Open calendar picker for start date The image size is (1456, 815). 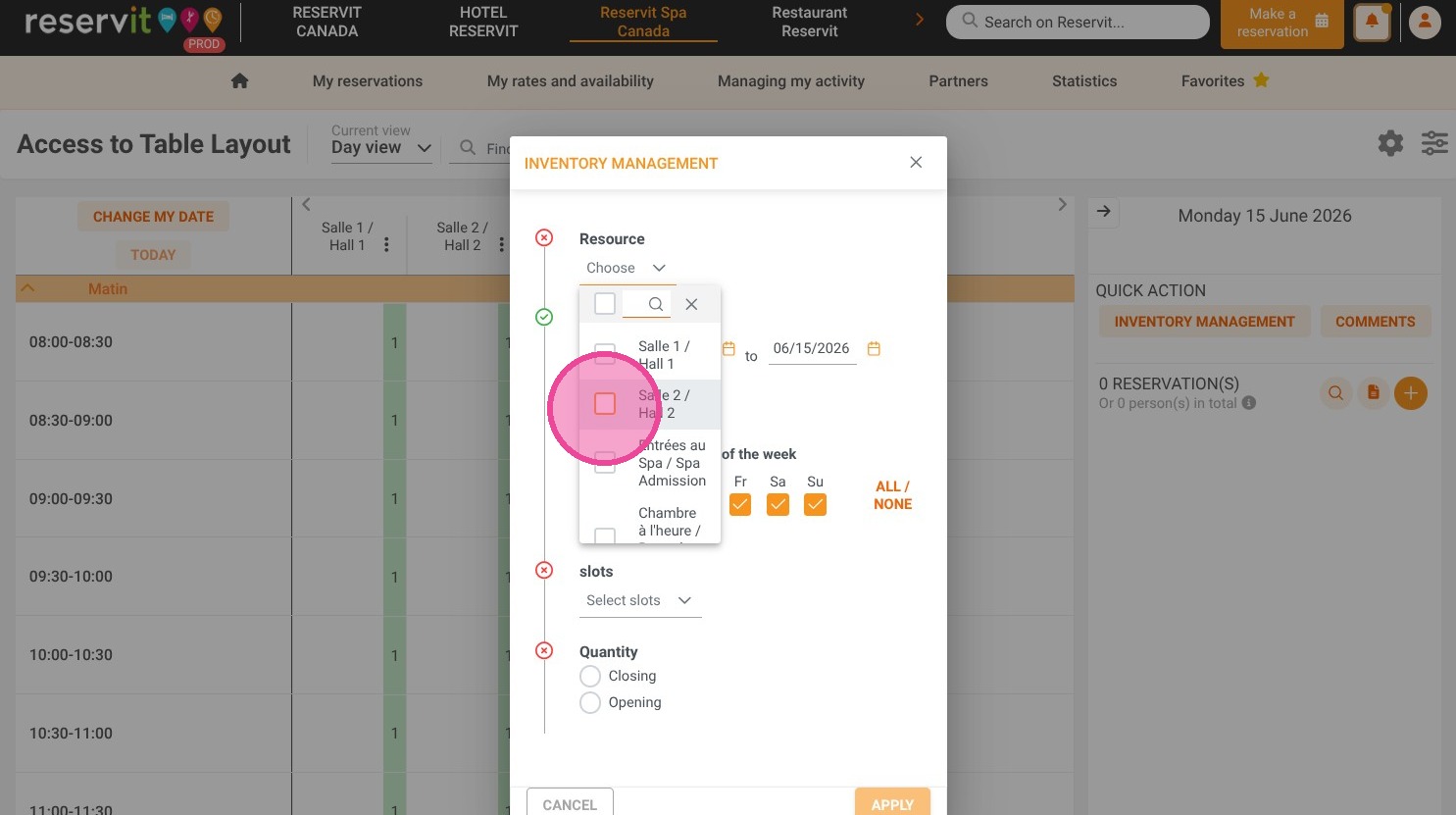pyautogui.click(x=728, y=348)
